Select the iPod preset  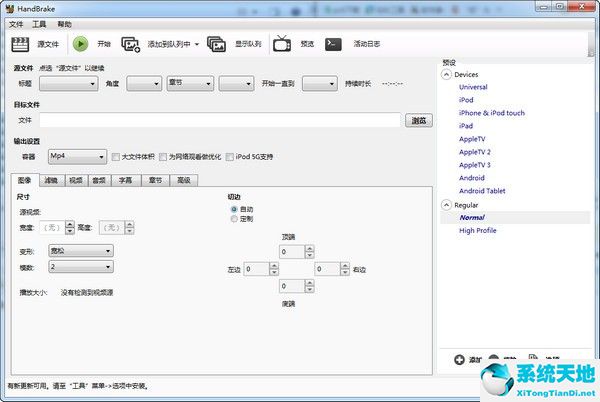[466, 100]
